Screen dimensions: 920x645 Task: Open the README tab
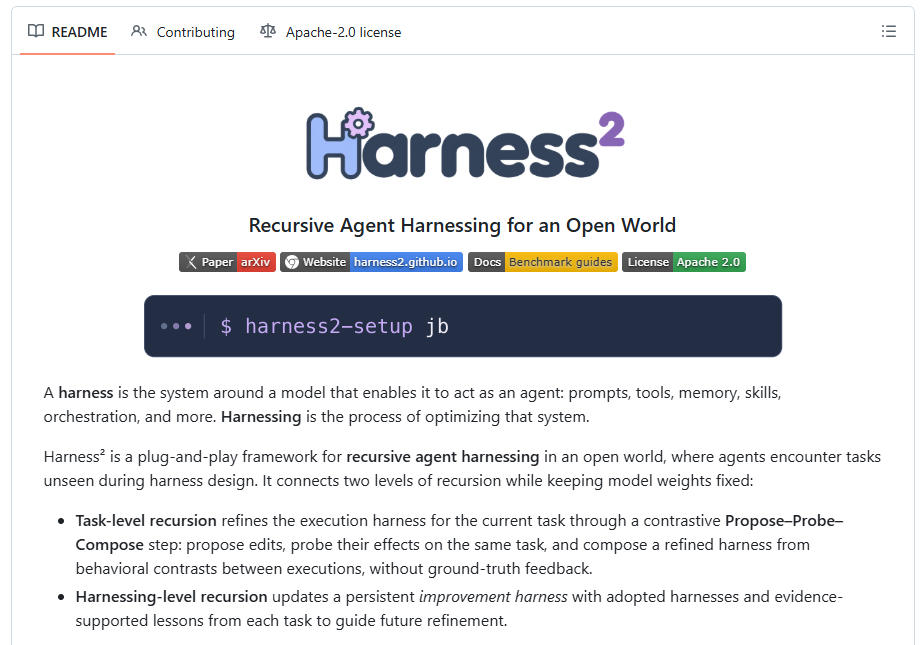pos(67,32)
